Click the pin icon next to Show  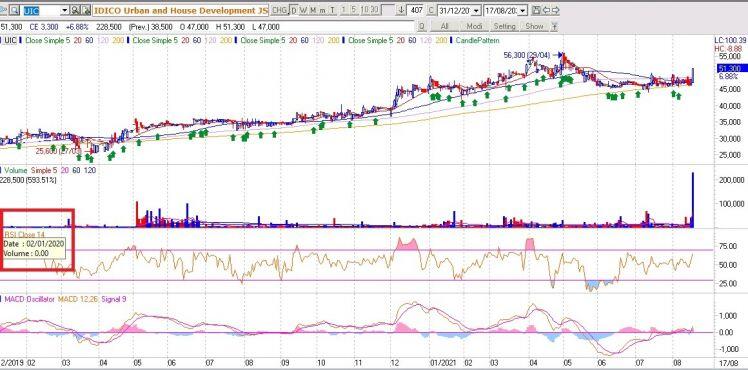pos(554,26)
